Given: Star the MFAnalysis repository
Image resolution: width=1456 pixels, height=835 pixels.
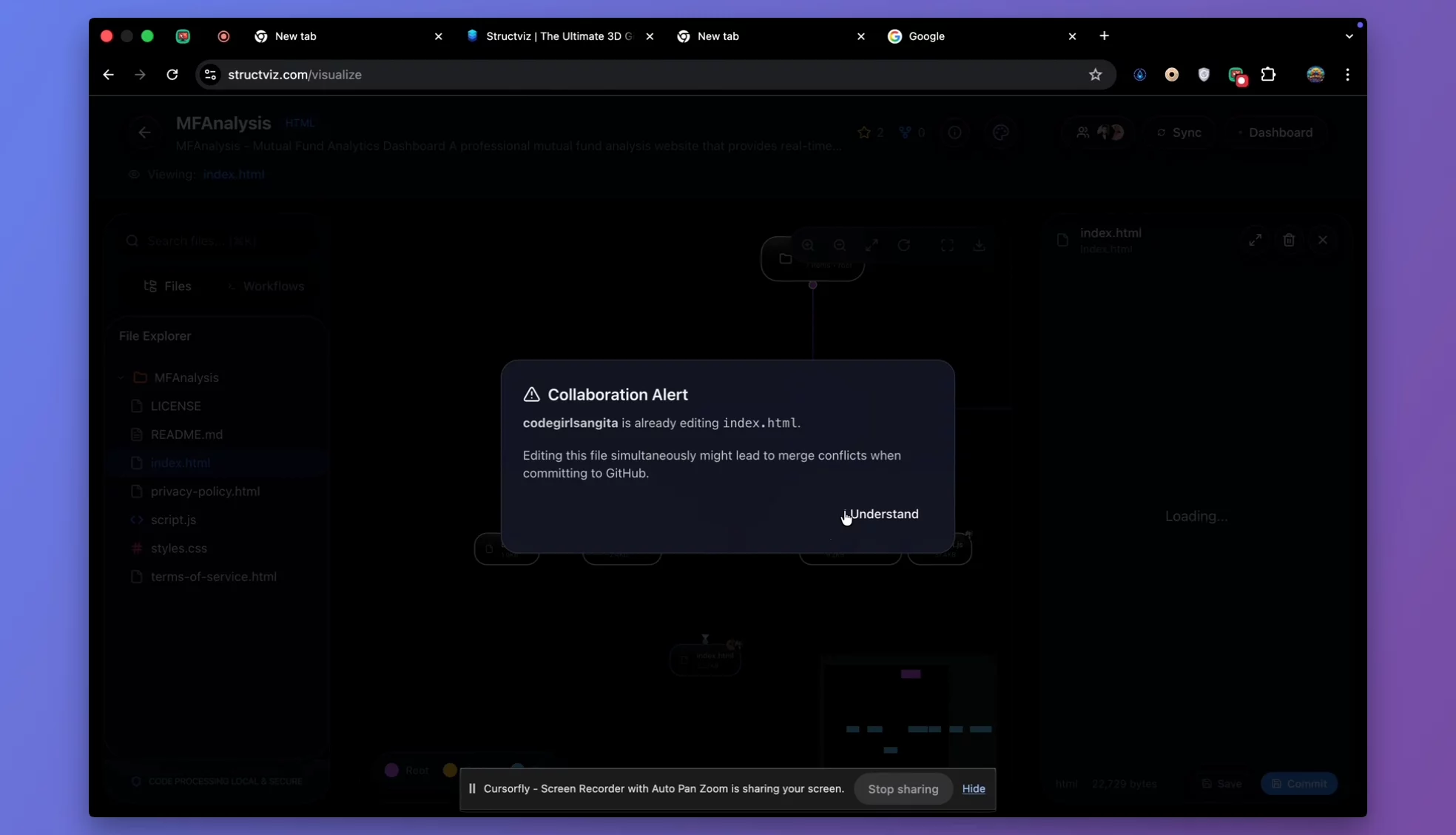Looking at the screenshot, I should point(864,133).
